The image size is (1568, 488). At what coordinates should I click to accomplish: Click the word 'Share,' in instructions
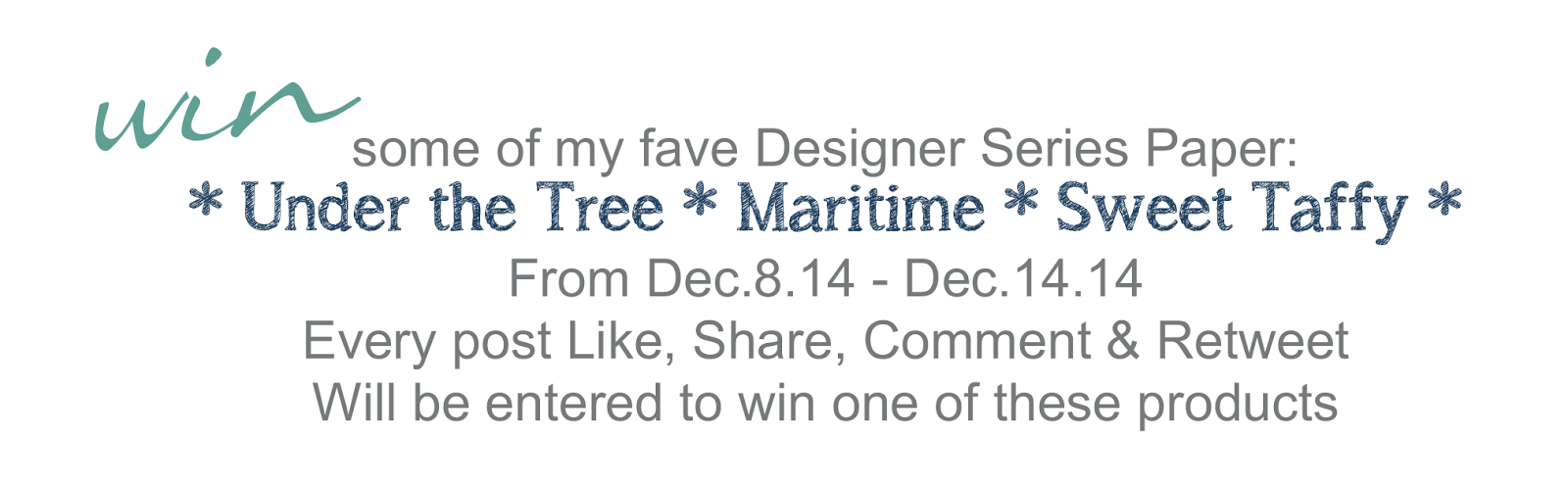pos(769,341)
